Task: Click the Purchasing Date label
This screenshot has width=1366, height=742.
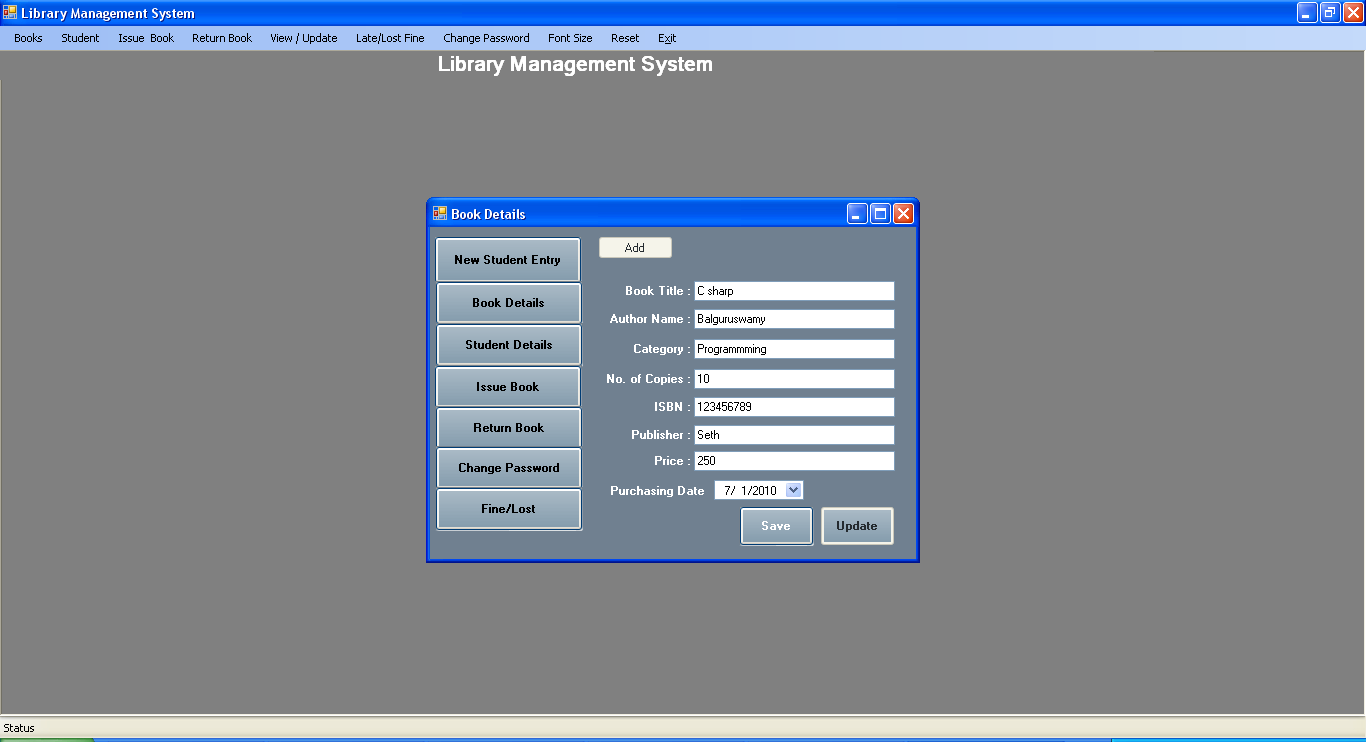Action: coord(657,491)
